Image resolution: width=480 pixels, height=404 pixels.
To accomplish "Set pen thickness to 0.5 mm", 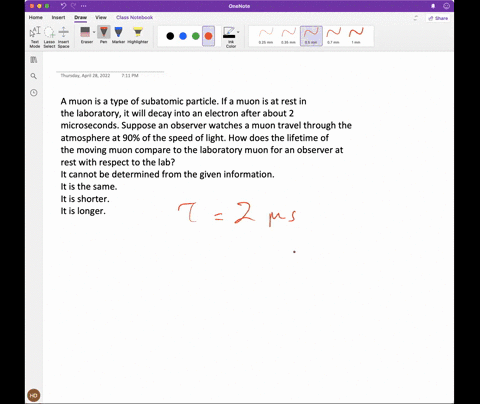I will 311,36.
